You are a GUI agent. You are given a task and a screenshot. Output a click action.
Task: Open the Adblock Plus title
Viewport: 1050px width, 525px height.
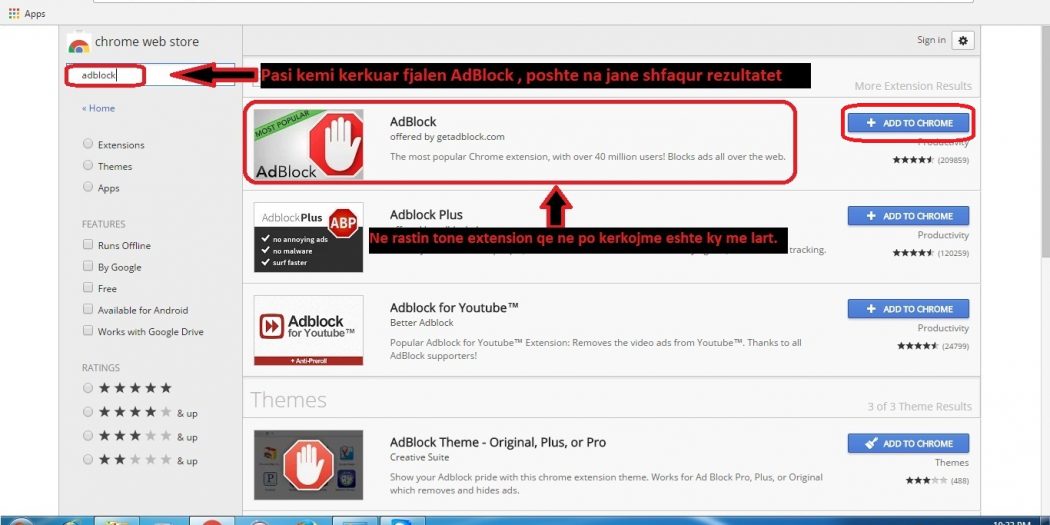[427, 215]
